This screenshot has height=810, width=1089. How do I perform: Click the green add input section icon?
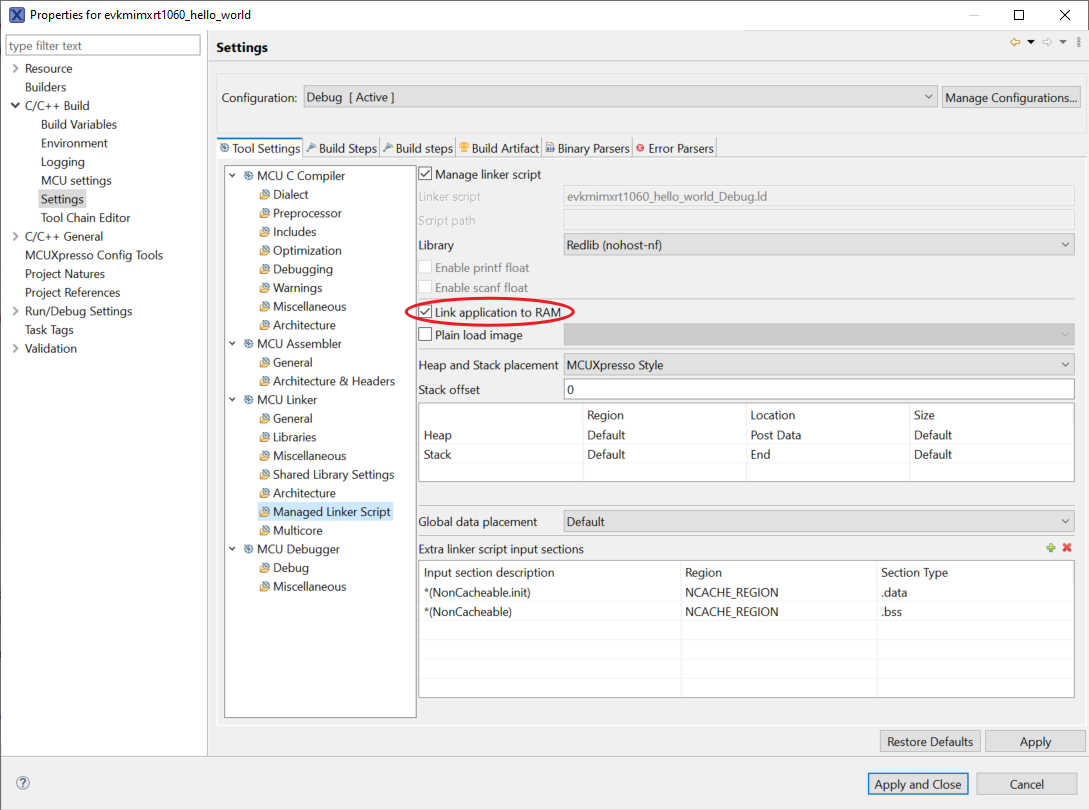pyautogui.click(x=1051, y=548)
